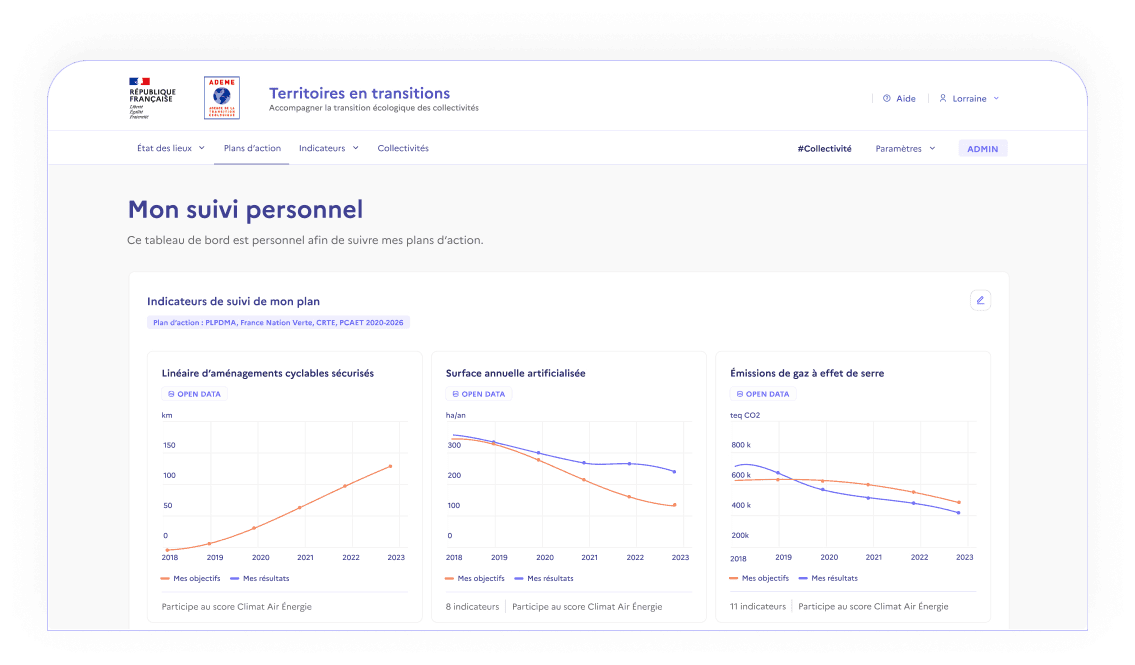
Task: Click the Aide help icon
Action: [887, 98]
